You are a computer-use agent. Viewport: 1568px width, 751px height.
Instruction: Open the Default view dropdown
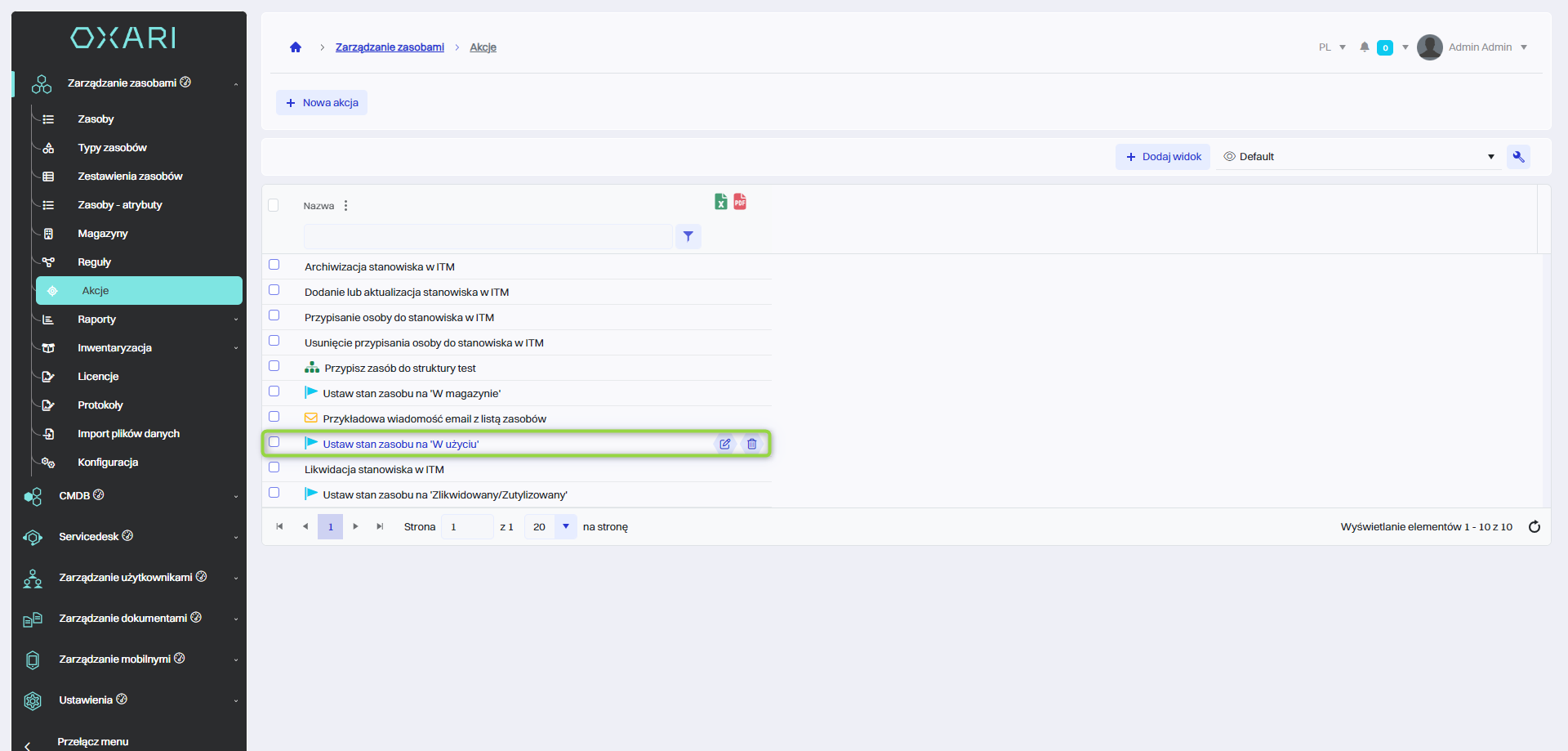click(x=1359, y=157)
